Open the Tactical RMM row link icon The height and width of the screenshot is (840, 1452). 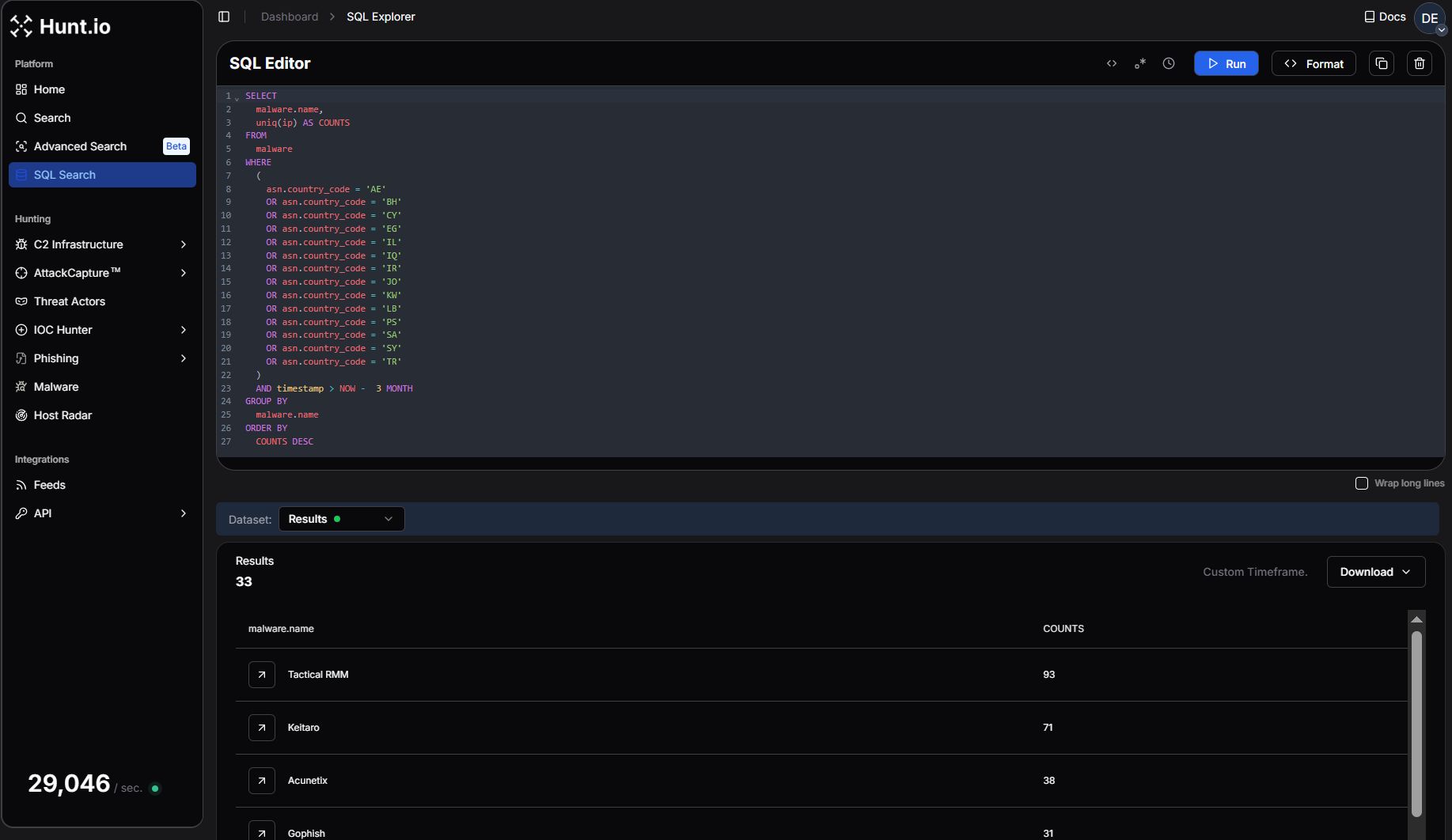pos(262,675)
